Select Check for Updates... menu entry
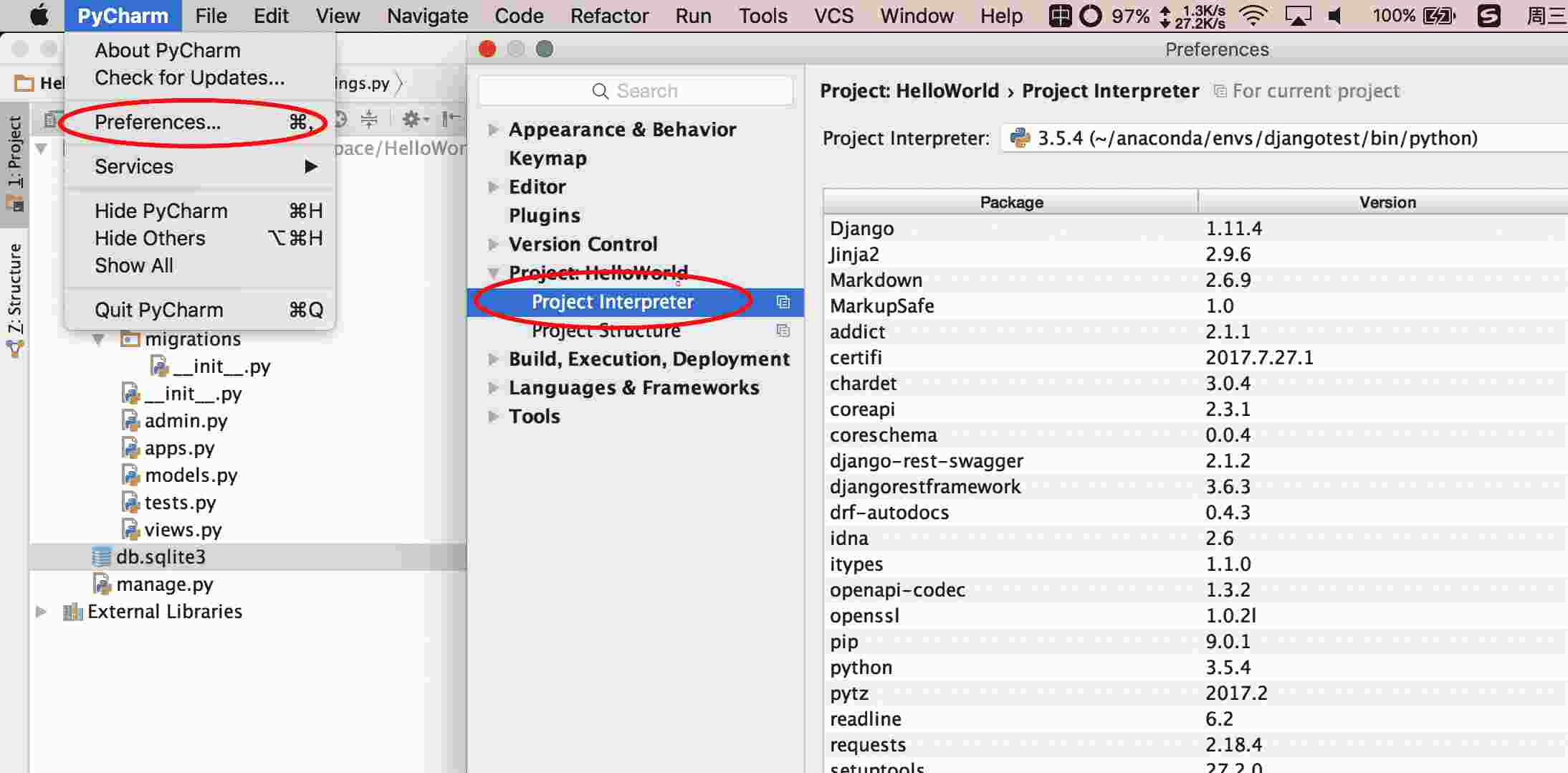The width and height of the screenshot is (1568, 773). point(200,78)
